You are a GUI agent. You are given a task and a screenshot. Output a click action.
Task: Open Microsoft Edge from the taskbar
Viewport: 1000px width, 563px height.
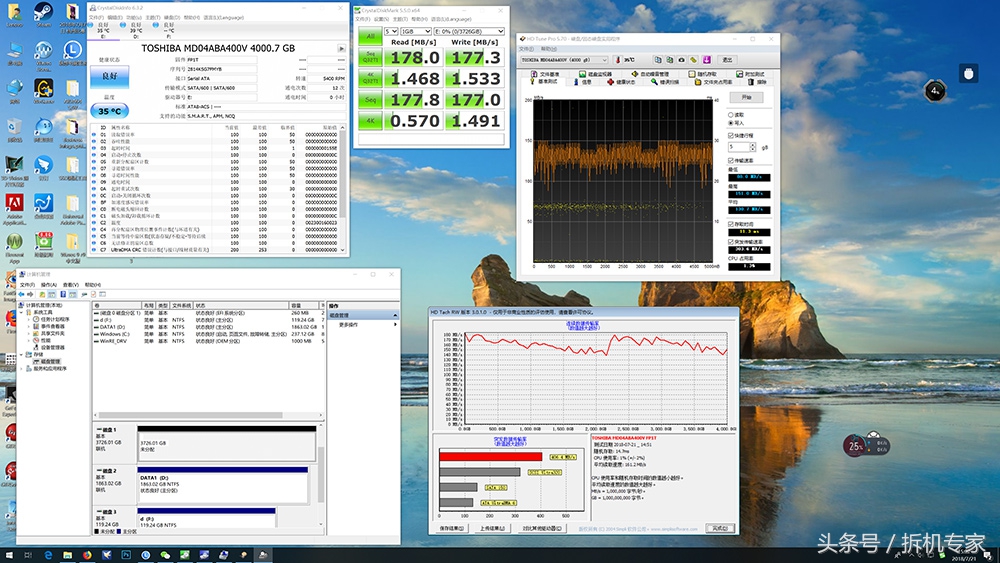tap(48, 555)
